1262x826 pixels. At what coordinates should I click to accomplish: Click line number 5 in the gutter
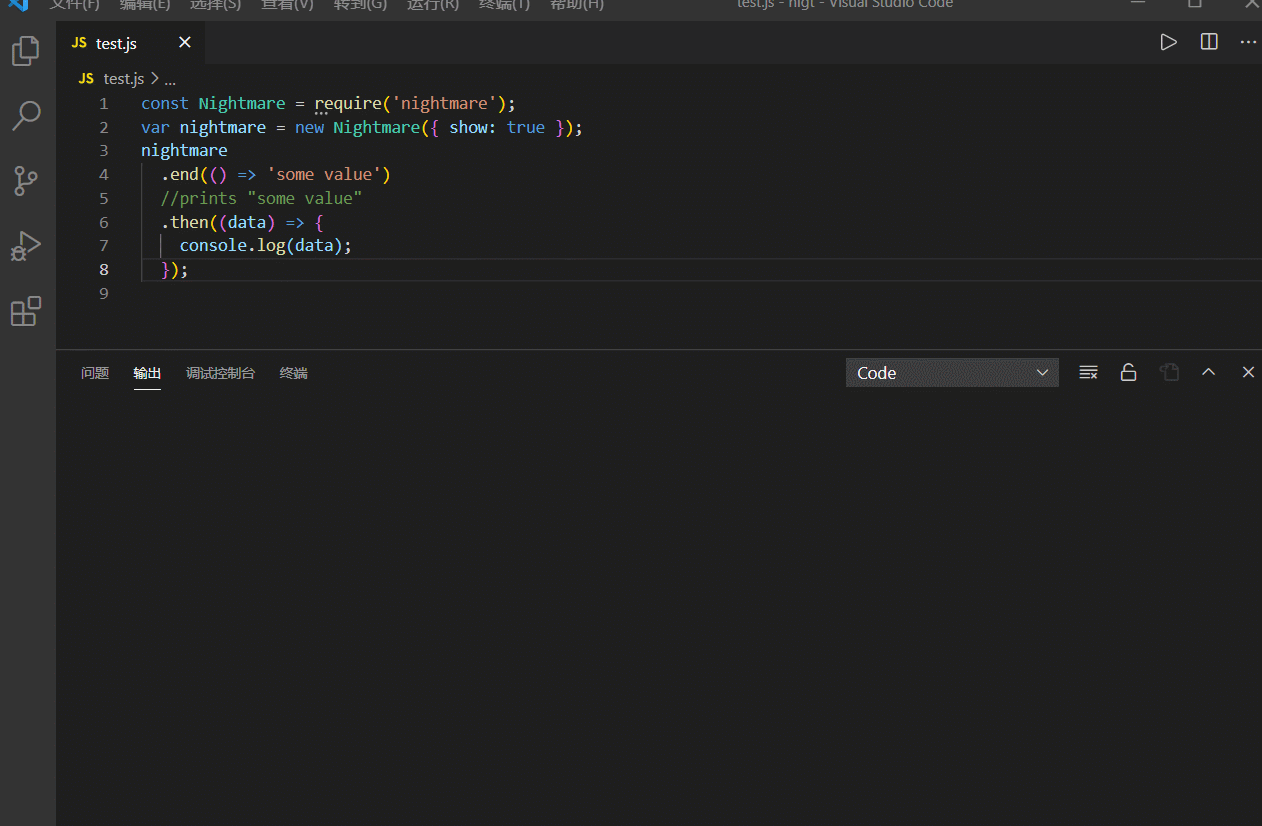(104, 198)
